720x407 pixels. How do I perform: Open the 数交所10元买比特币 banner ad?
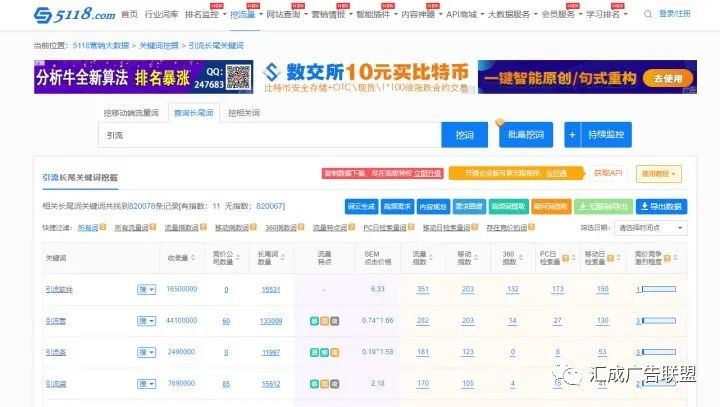tap(366, 77)
